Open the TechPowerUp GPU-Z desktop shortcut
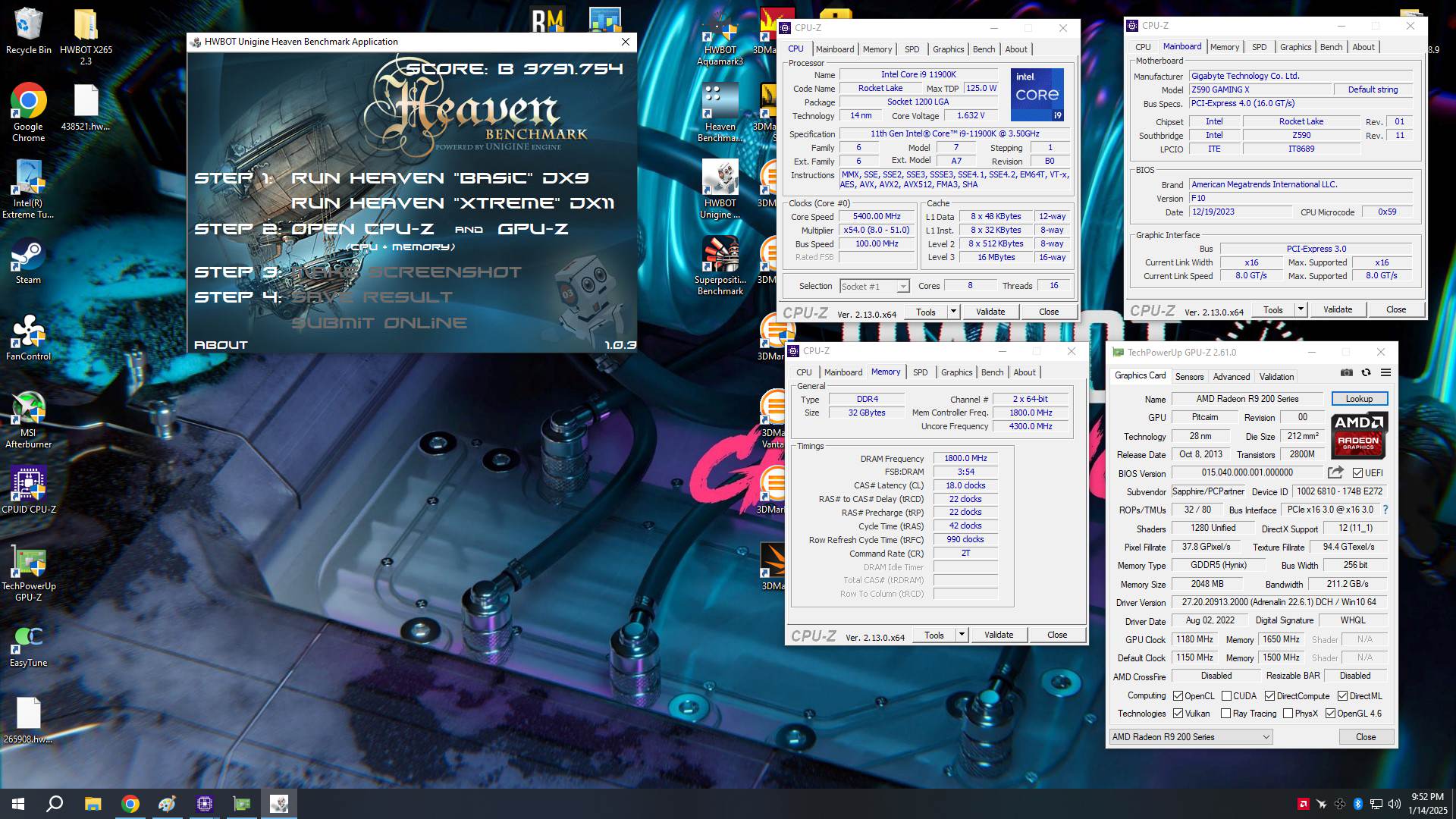This screenshot has width=1456, height=819. [x=28, y=573]
